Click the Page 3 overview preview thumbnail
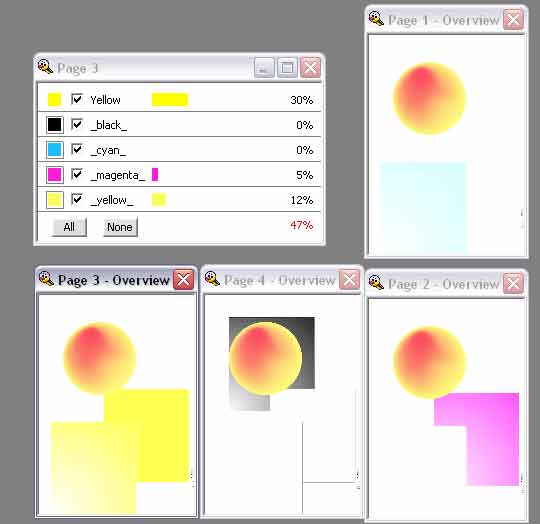The height and width of the screenshot is (524, 540). [x=117, y=405]
